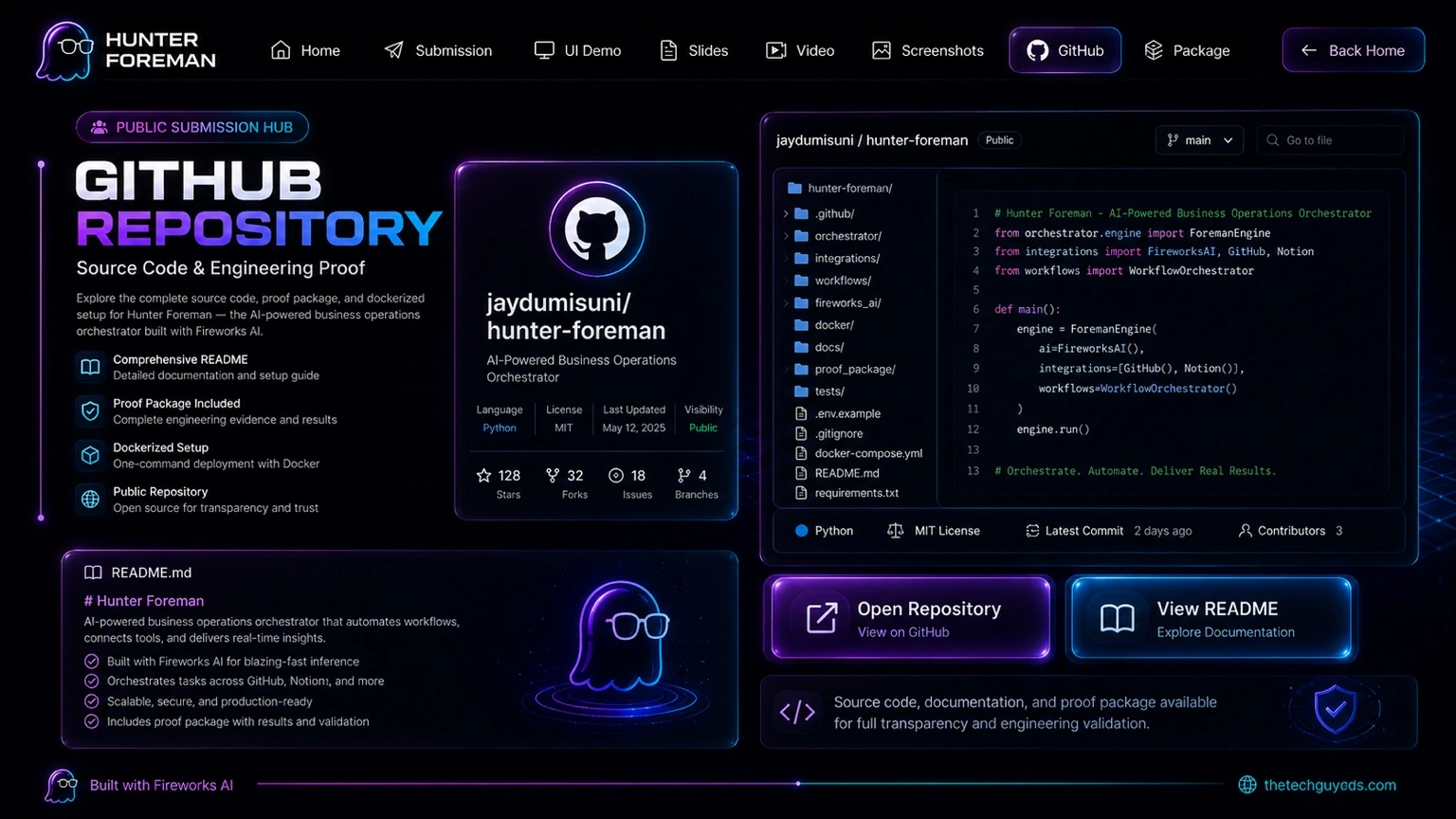Click the Stars star icon
Screen dimensions: 1456x819
click(484, 475)
